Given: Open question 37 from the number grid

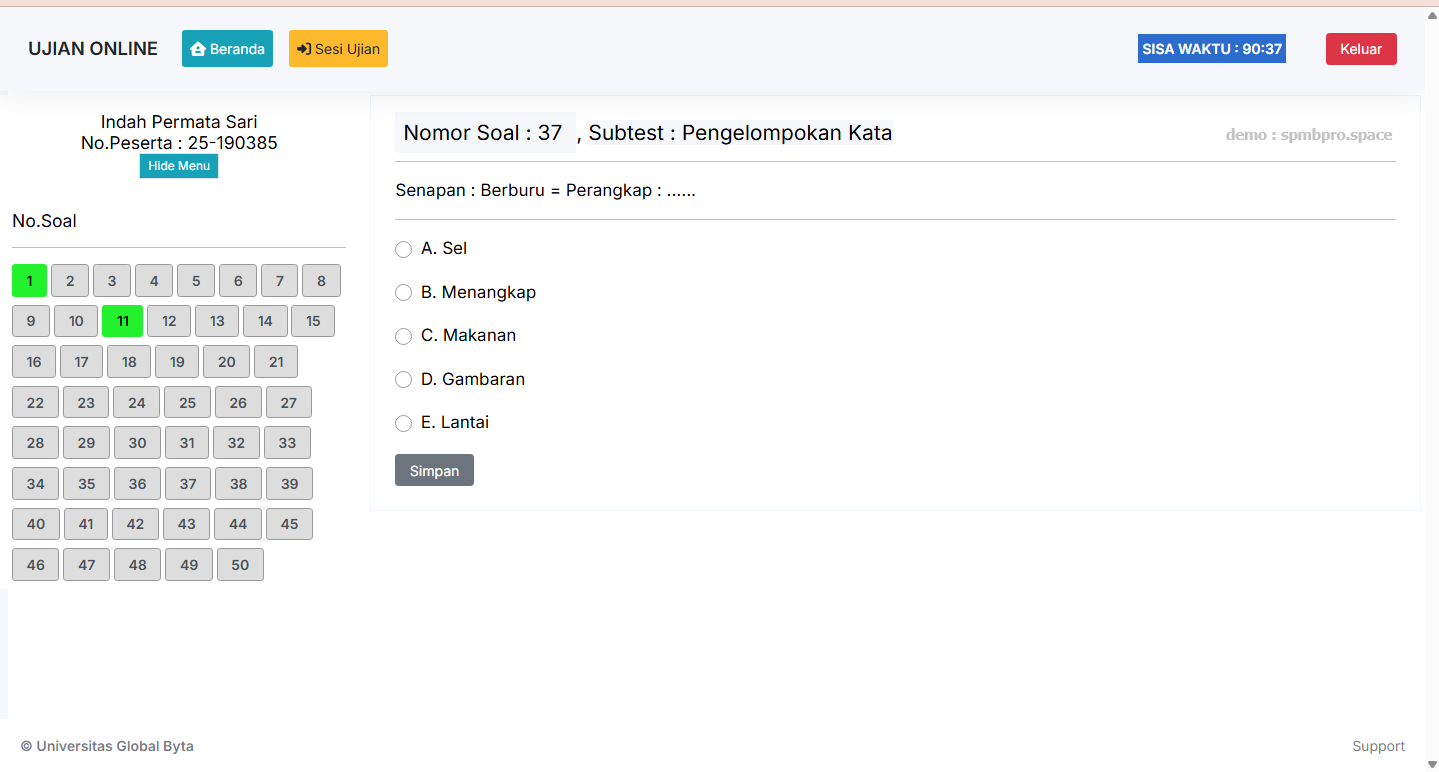Looking at the screenshot, I should click(187, 483).
